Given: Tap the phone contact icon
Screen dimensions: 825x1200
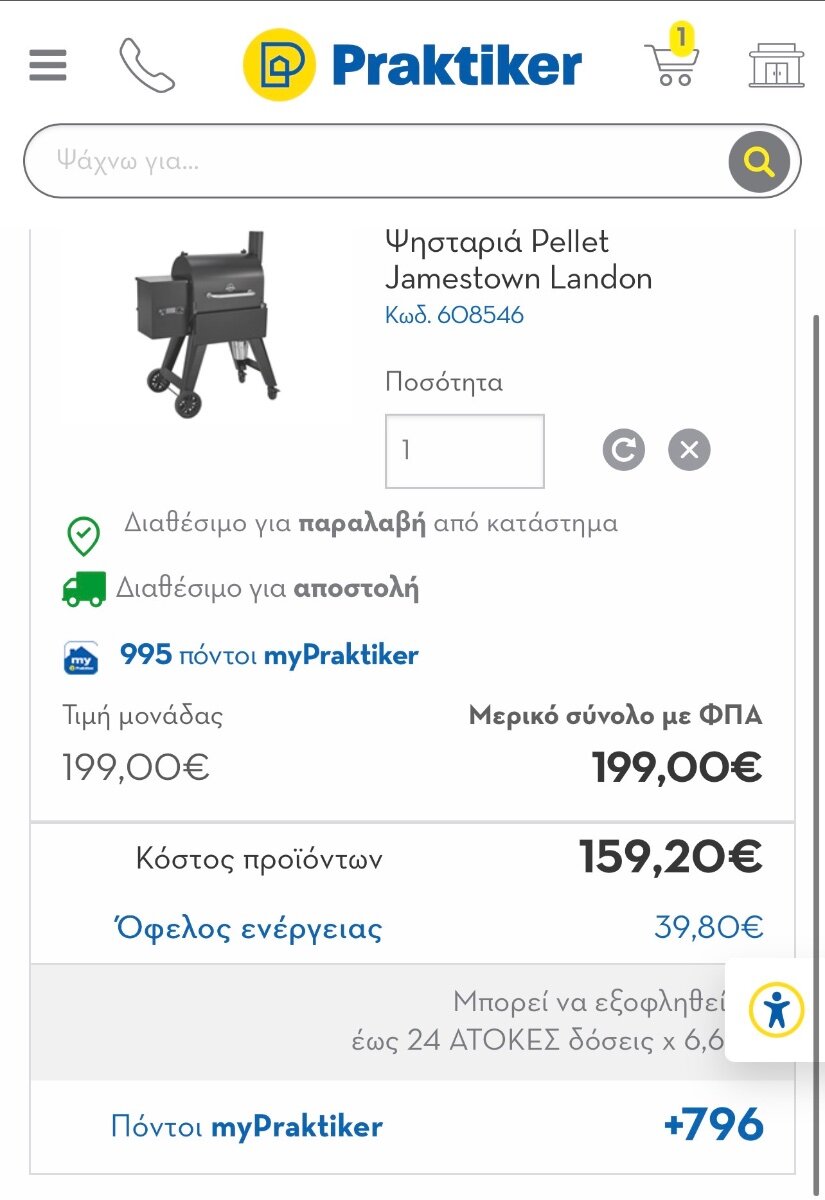Looking at the screenshot, I should pyautogui.click(x=146, y=65).
